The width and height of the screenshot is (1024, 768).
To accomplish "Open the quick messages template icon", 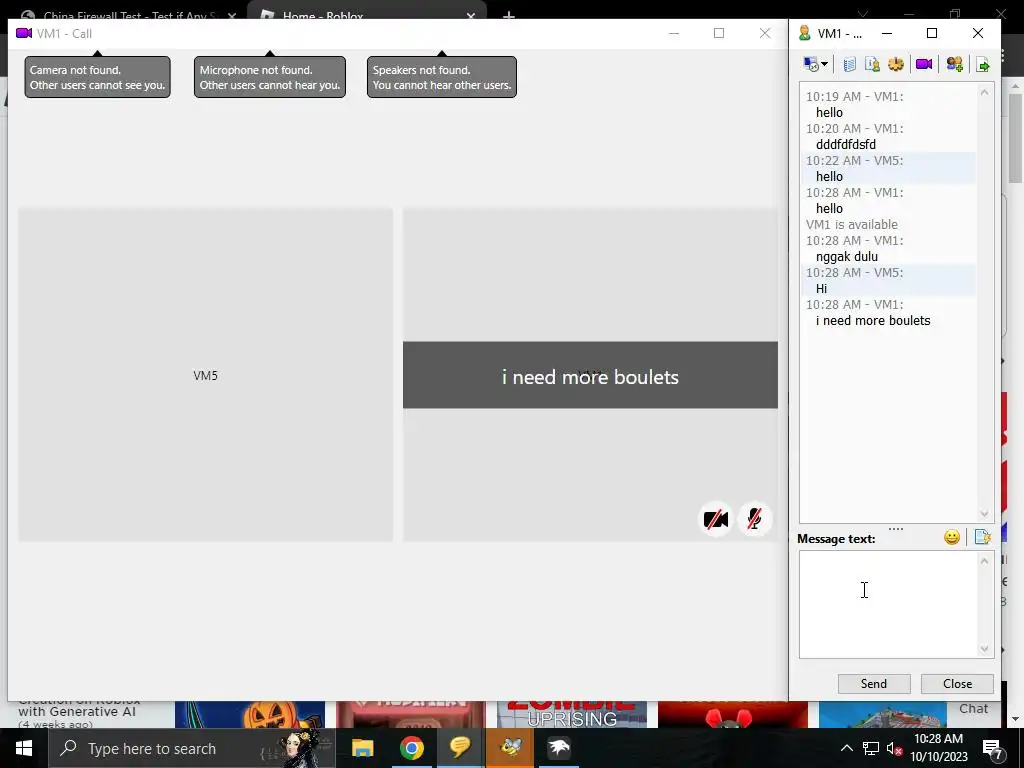I will (982, 537).
